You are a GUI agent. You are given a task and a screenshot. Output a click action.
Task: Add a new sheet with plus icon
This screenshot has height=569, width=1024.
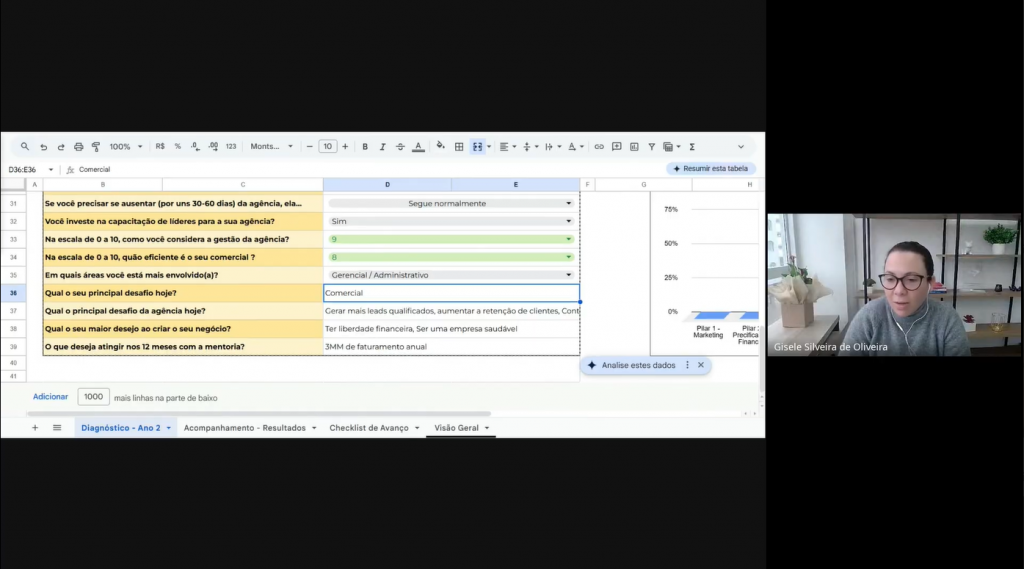click(x=35, y=428)
